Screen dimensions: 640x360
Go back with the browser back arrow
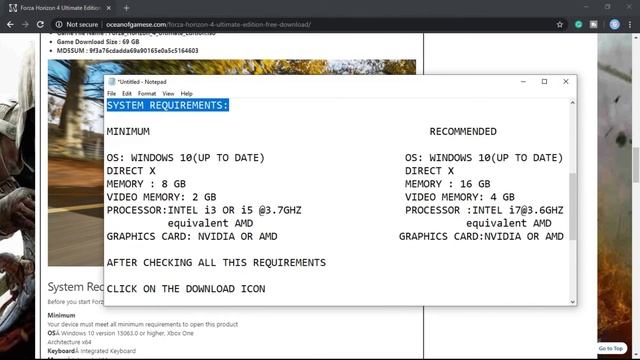click(10, 24)
